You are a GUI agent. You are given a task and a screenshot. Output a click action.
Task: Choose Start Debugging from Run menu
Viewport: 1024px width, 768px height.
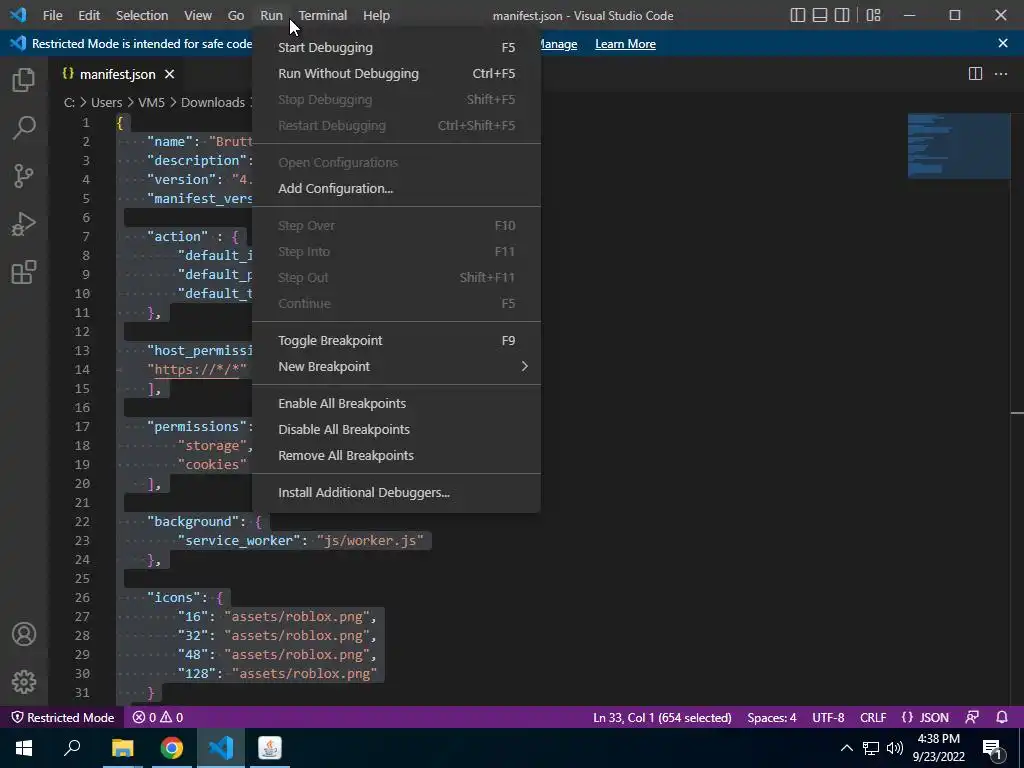point(396,48)
